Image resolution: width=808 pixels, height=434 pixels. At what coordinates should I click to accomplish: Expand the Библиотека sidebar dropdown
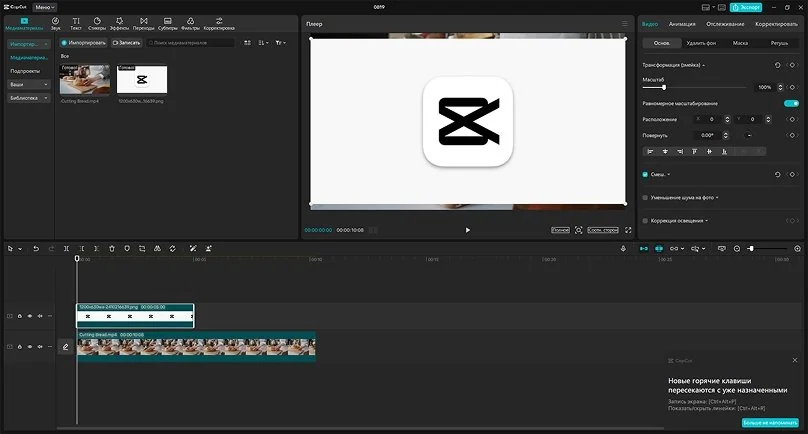28,98
